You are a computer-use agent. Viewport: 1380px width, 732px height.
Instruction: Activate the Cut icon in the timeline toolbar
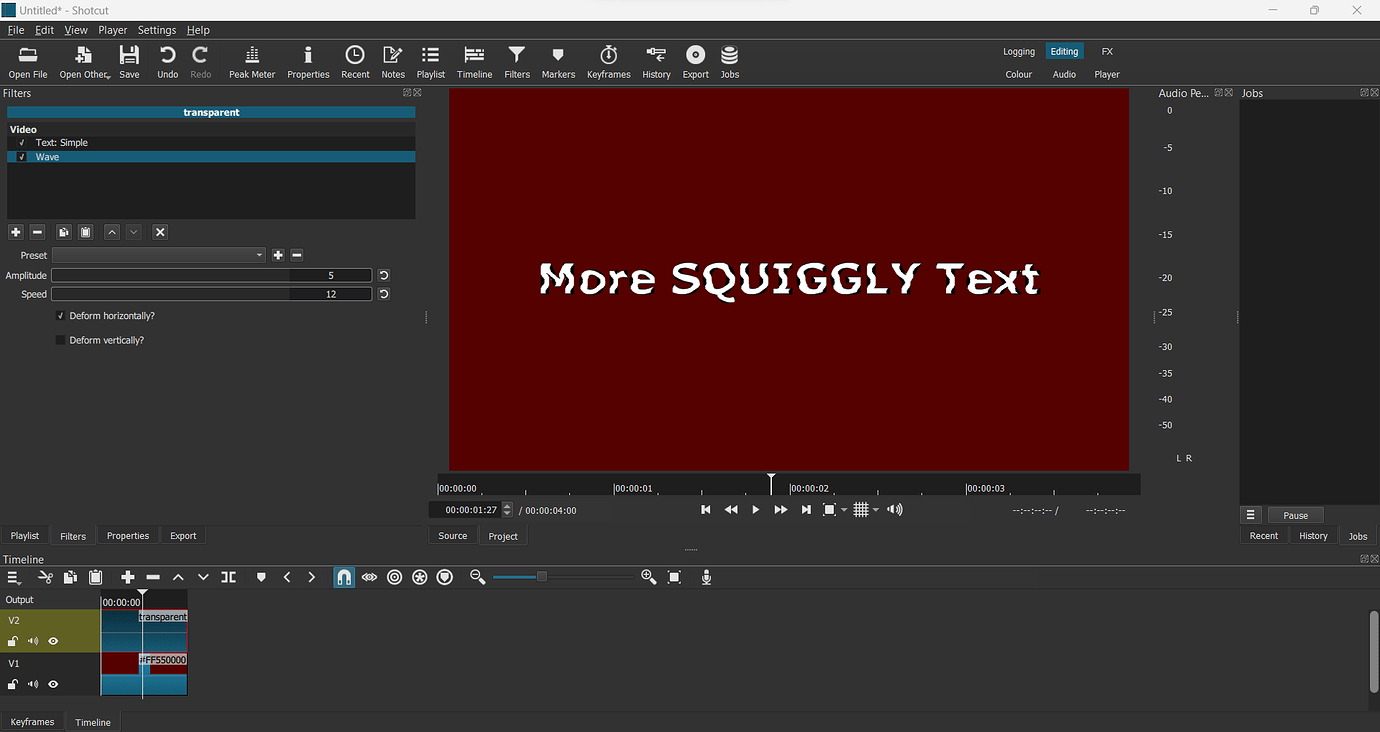(x=45, y=577)
